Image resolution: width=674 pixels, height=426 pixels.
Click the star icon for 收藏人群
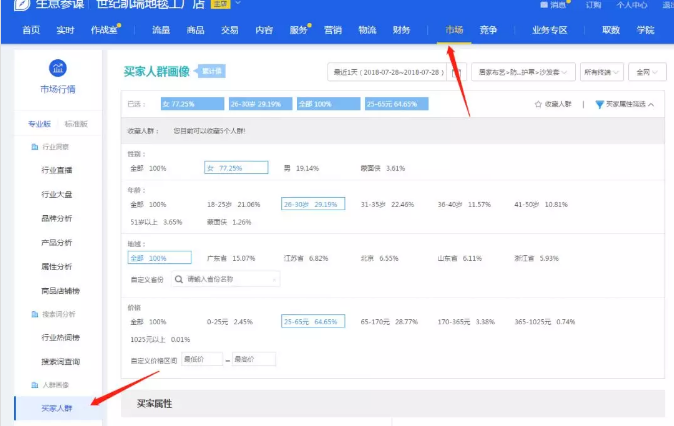point(538,104)
